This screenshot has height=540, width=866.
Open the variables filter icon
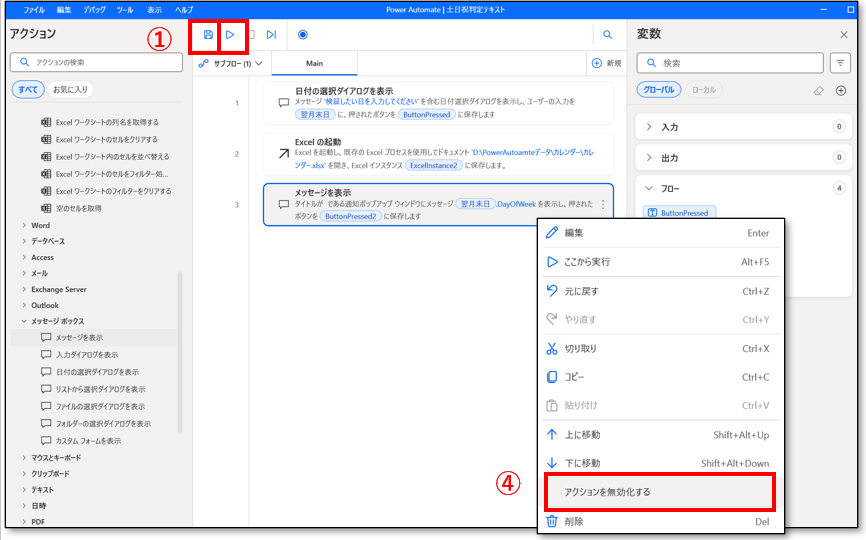coord(841,63)
